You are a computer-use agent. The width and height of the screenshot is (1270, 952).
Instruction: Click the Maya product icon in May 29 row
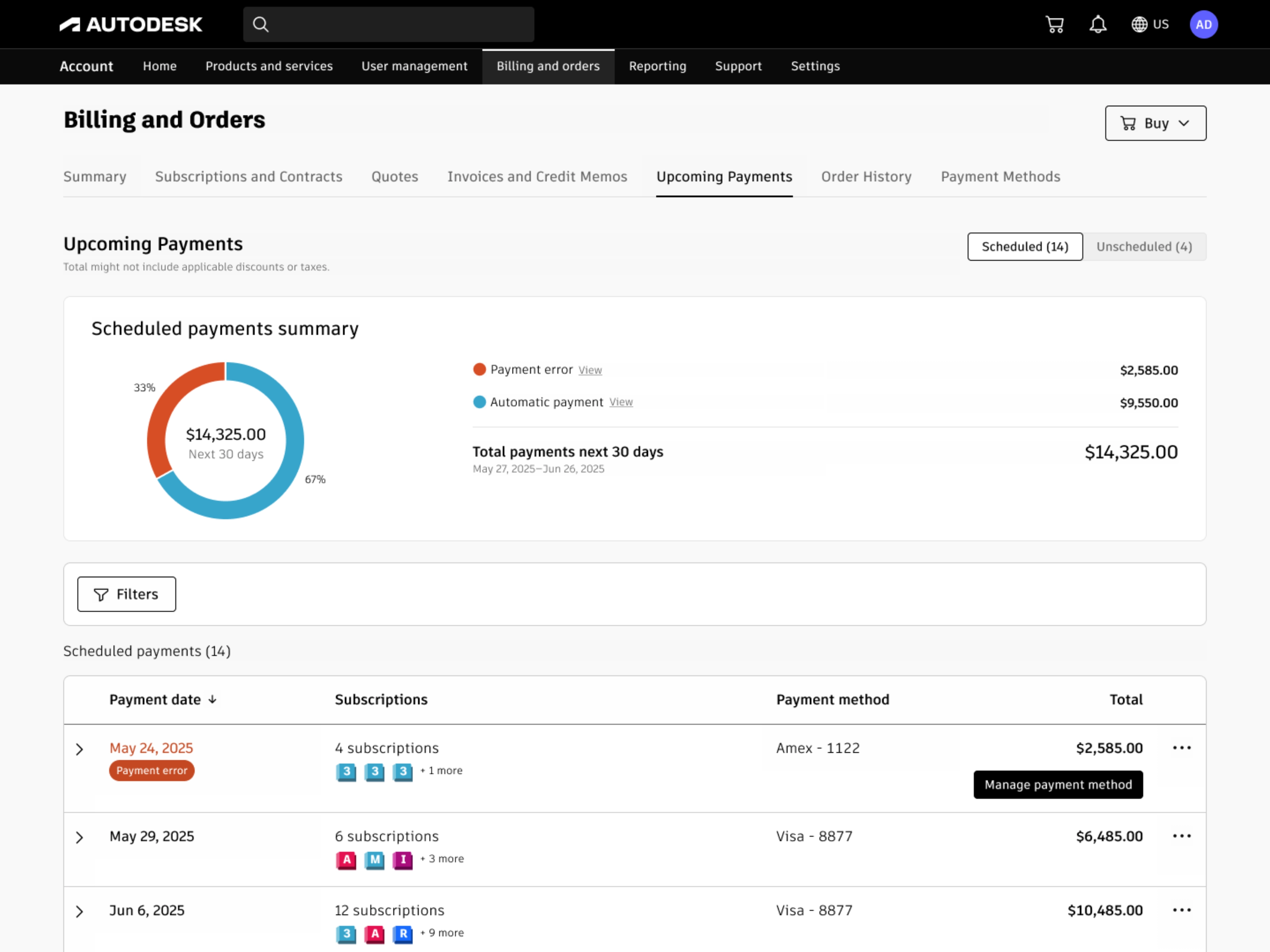pos(374,861)
